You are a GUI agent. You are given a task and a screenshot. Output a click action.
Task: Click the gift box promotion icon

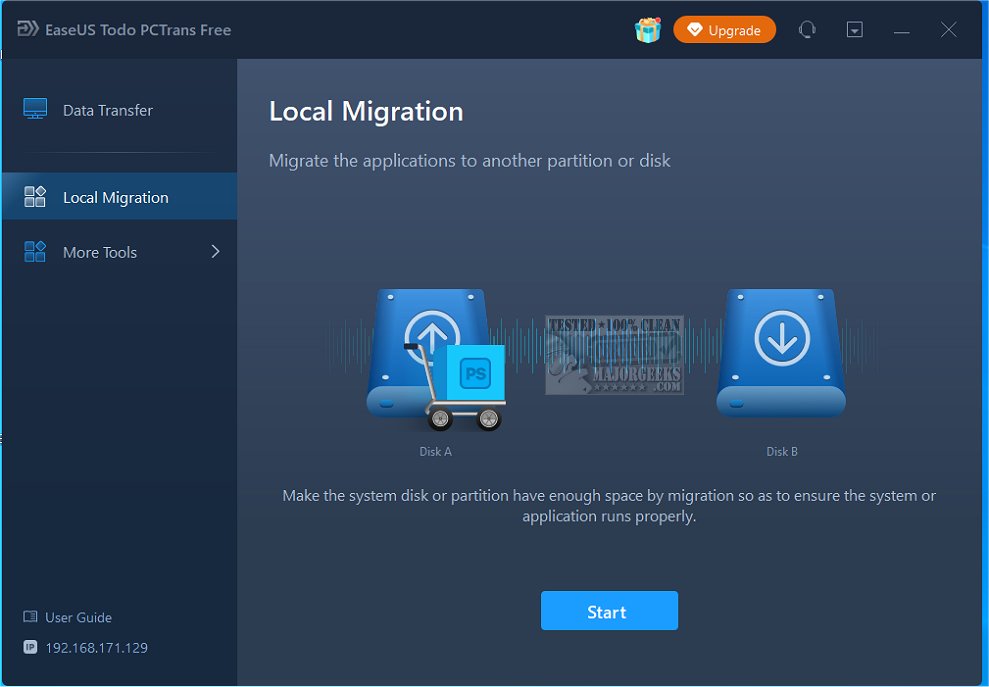pyautogui.click(x=647, y=30)
